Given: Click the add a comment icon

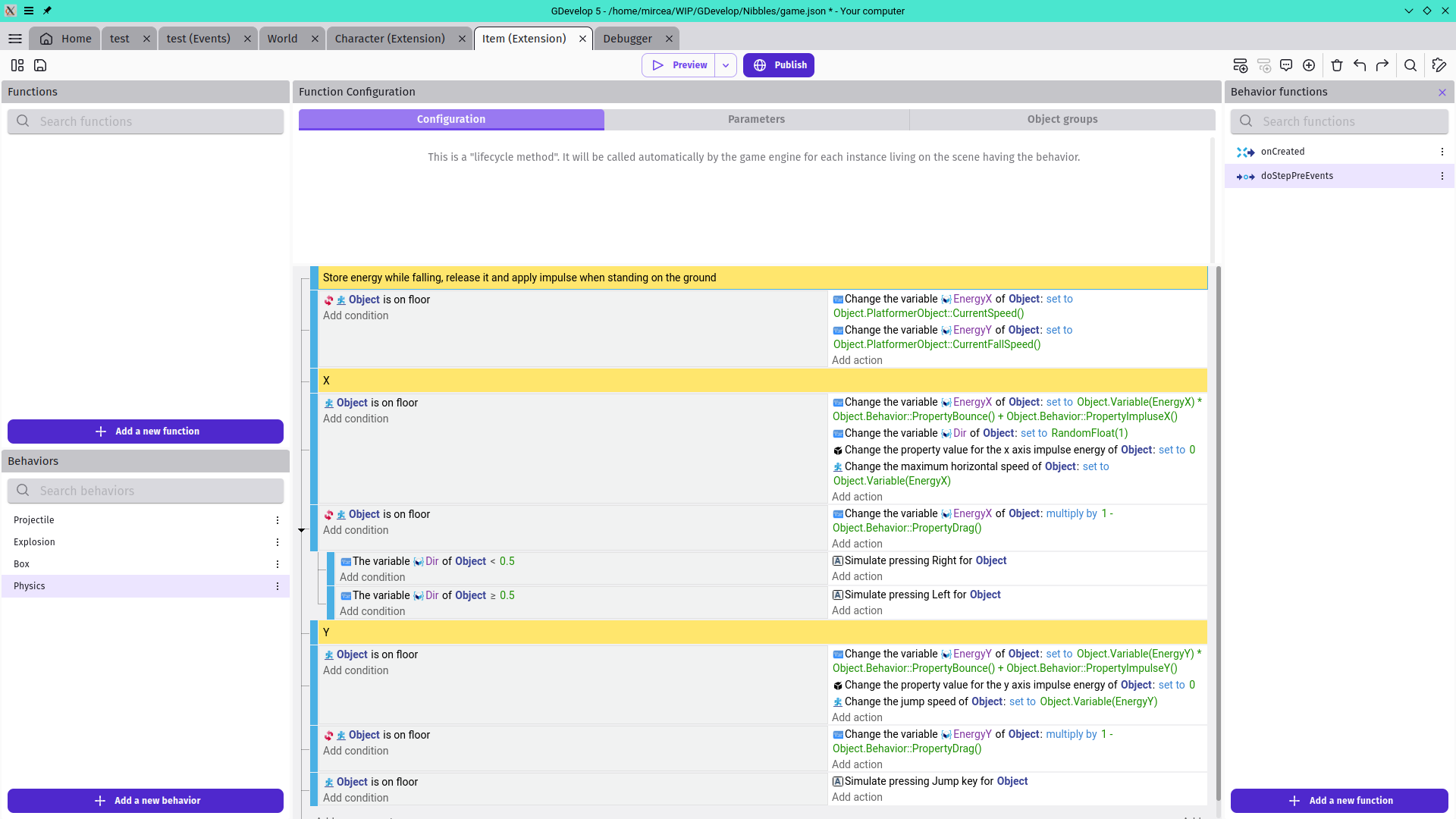Looking at the screenshot, I should coord(1286,65).
